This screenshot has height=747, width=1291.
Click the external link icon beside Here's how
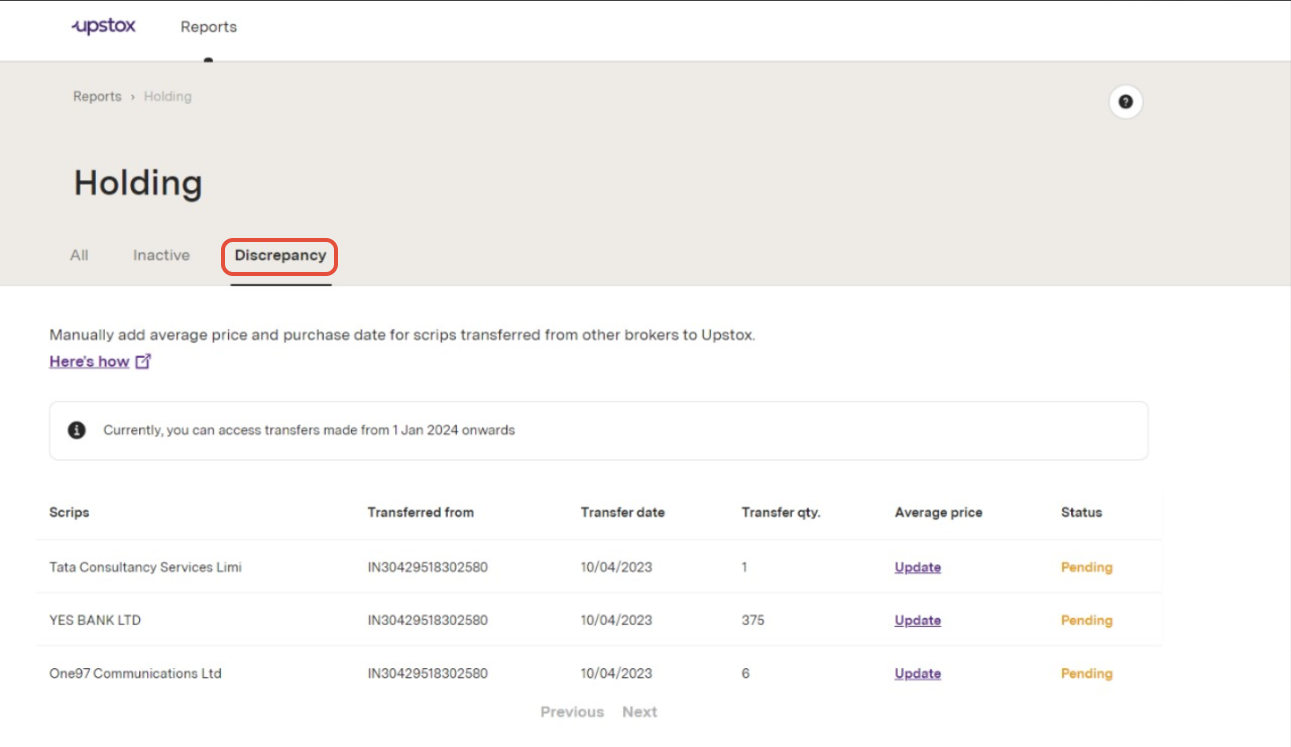pos(143,362)
